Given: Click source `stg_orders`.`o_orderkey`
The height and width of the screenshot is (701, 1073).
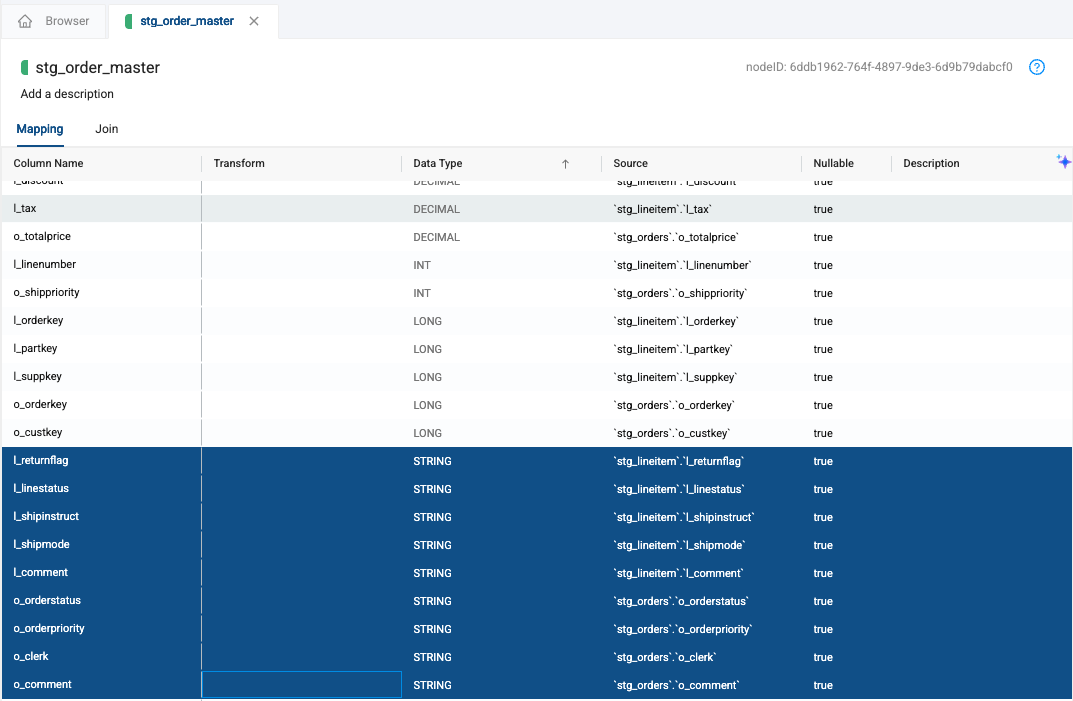Looking at the screenshot, I should 674,405.
